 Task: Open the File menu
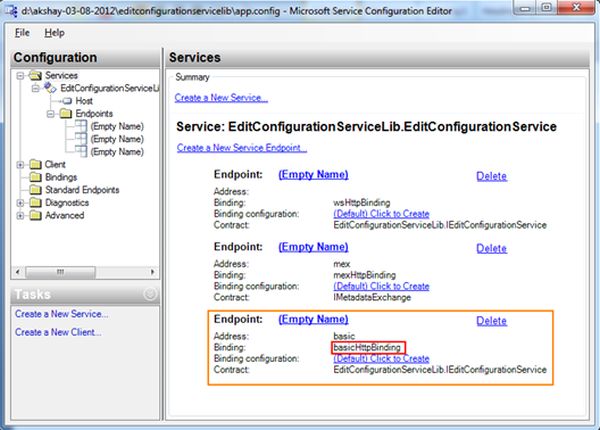click(x=23, y=33)
